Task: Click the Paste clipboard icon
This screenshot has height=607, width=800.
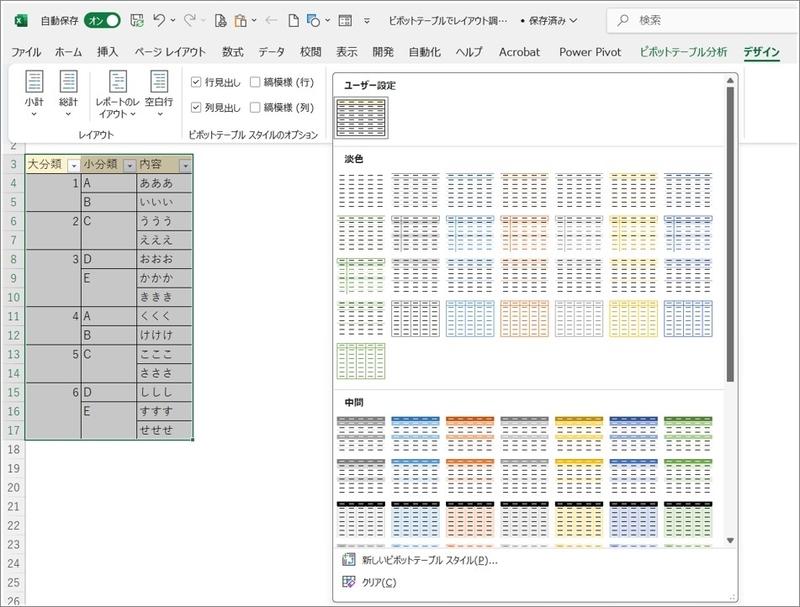Action: point(240,20)
